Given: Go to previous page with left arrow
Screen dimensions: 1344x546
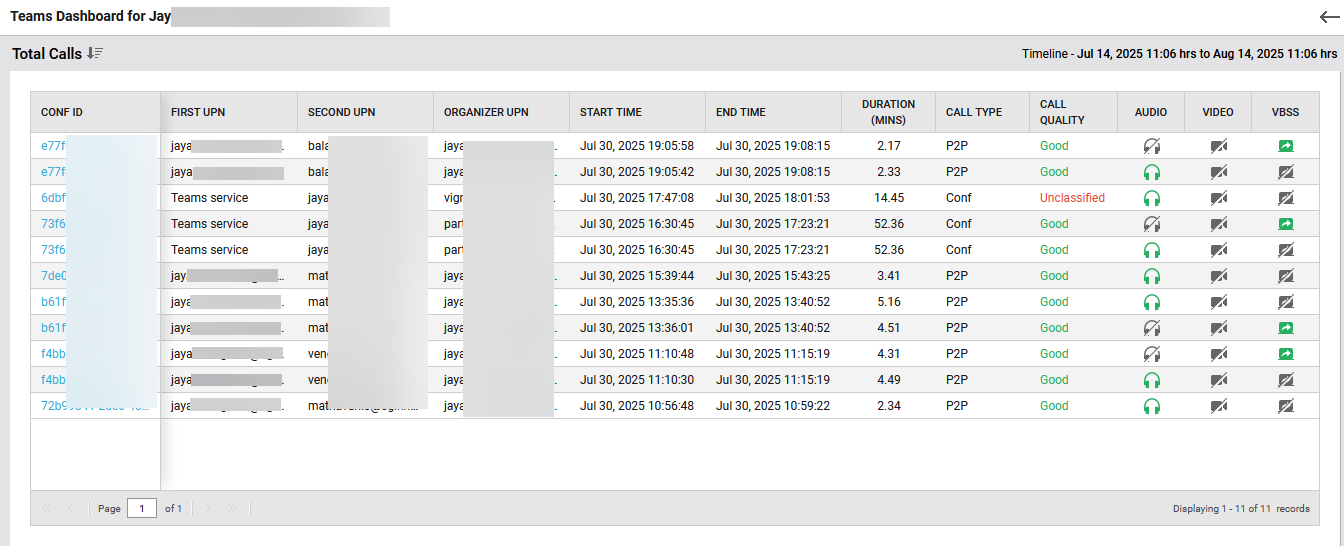Looking at the screenshot, I should click(x=71, y=508).
